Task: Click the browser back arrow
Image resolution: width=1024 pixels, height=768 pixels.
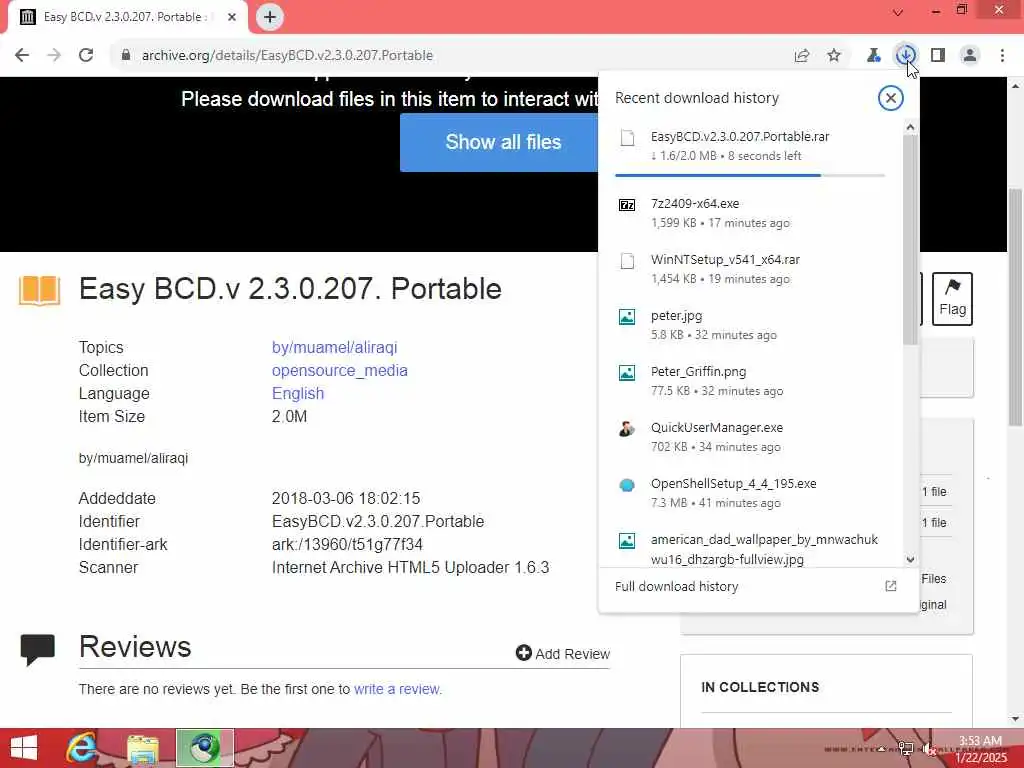Action: [22, 56]
